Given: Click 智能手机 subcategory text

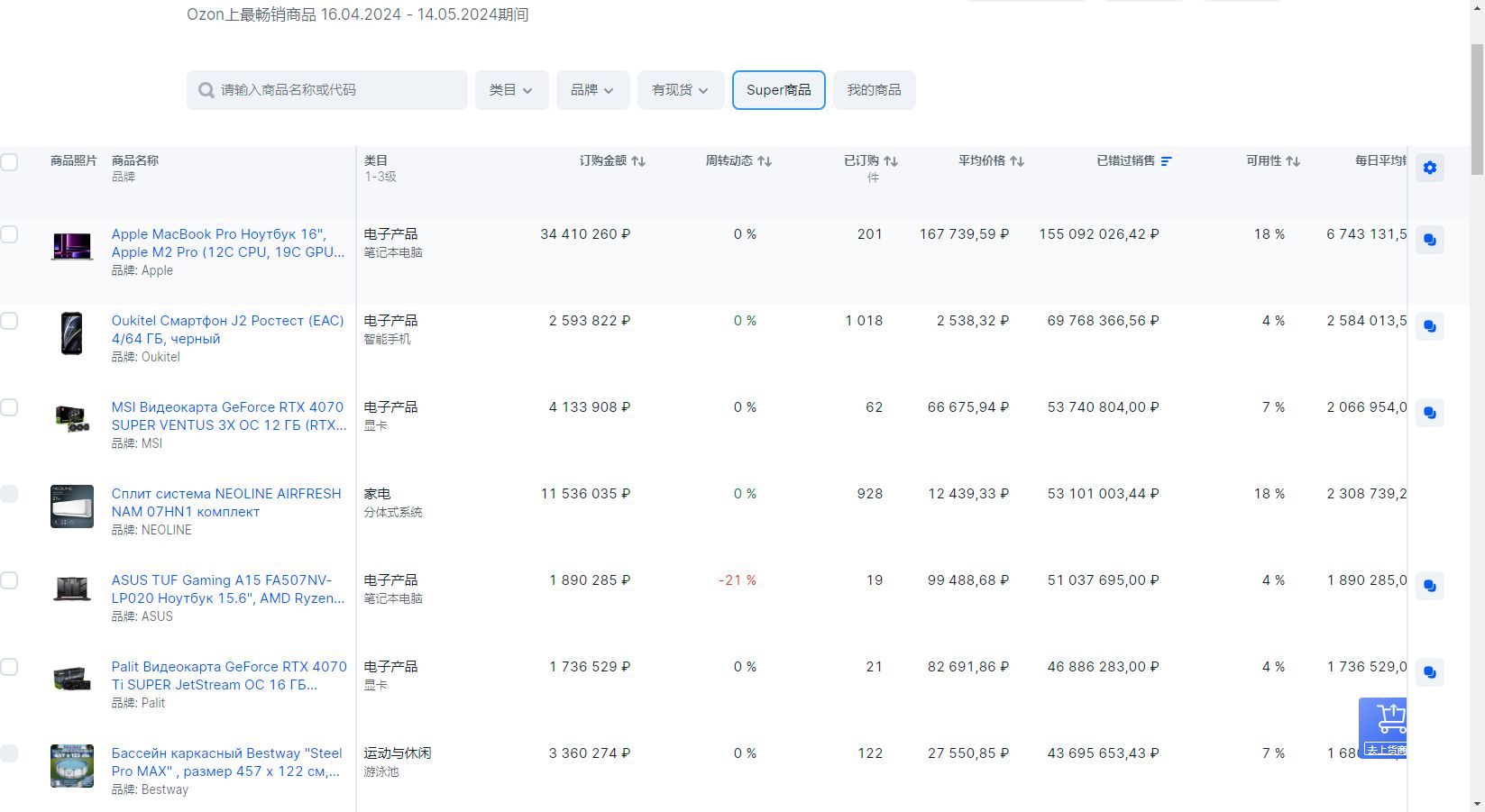Looking at the screenshot, I should pyautogui.click(x=387, y=339).
